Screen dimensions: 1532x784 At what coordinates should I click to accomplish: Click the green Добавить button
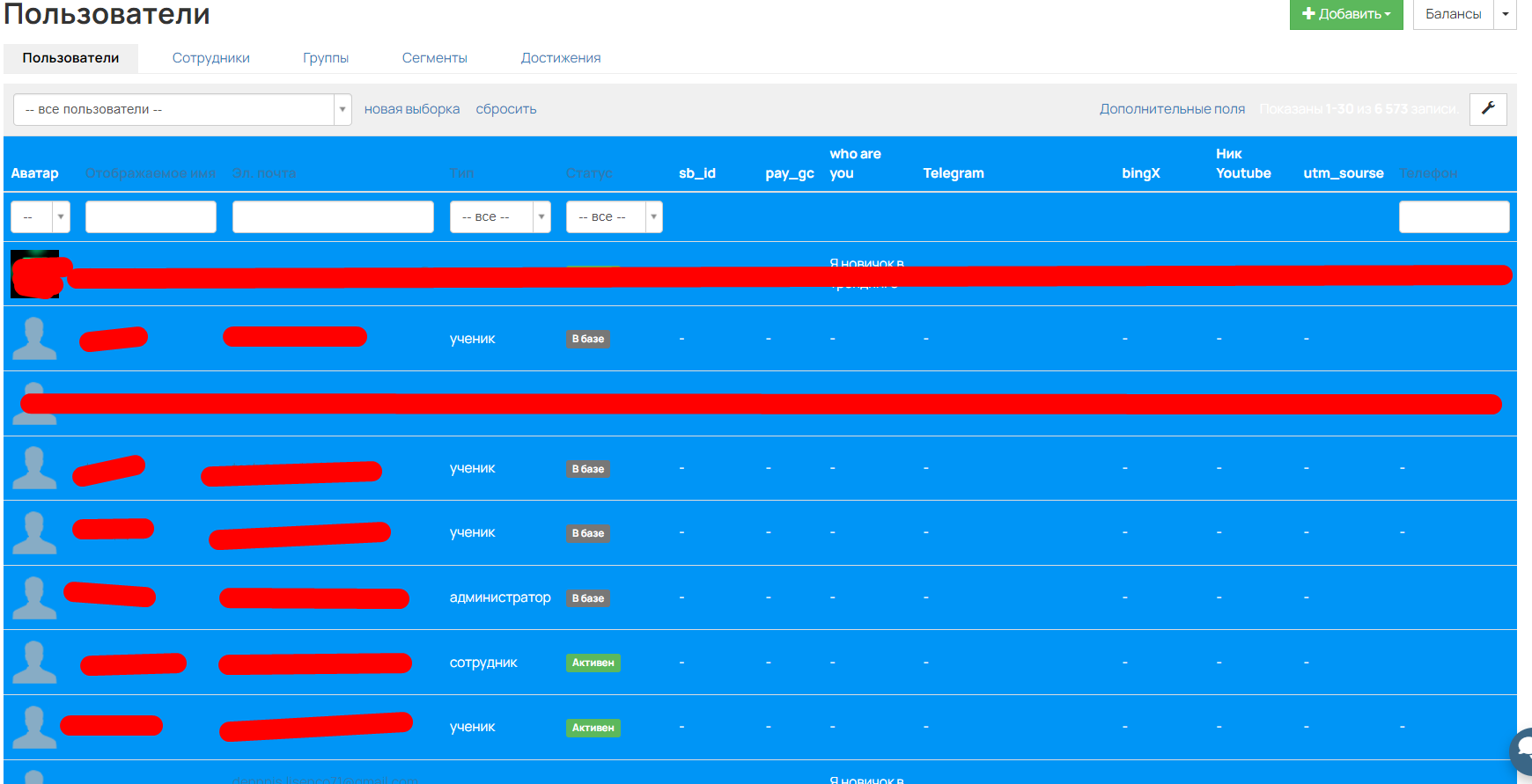(x=1345, y=14)
